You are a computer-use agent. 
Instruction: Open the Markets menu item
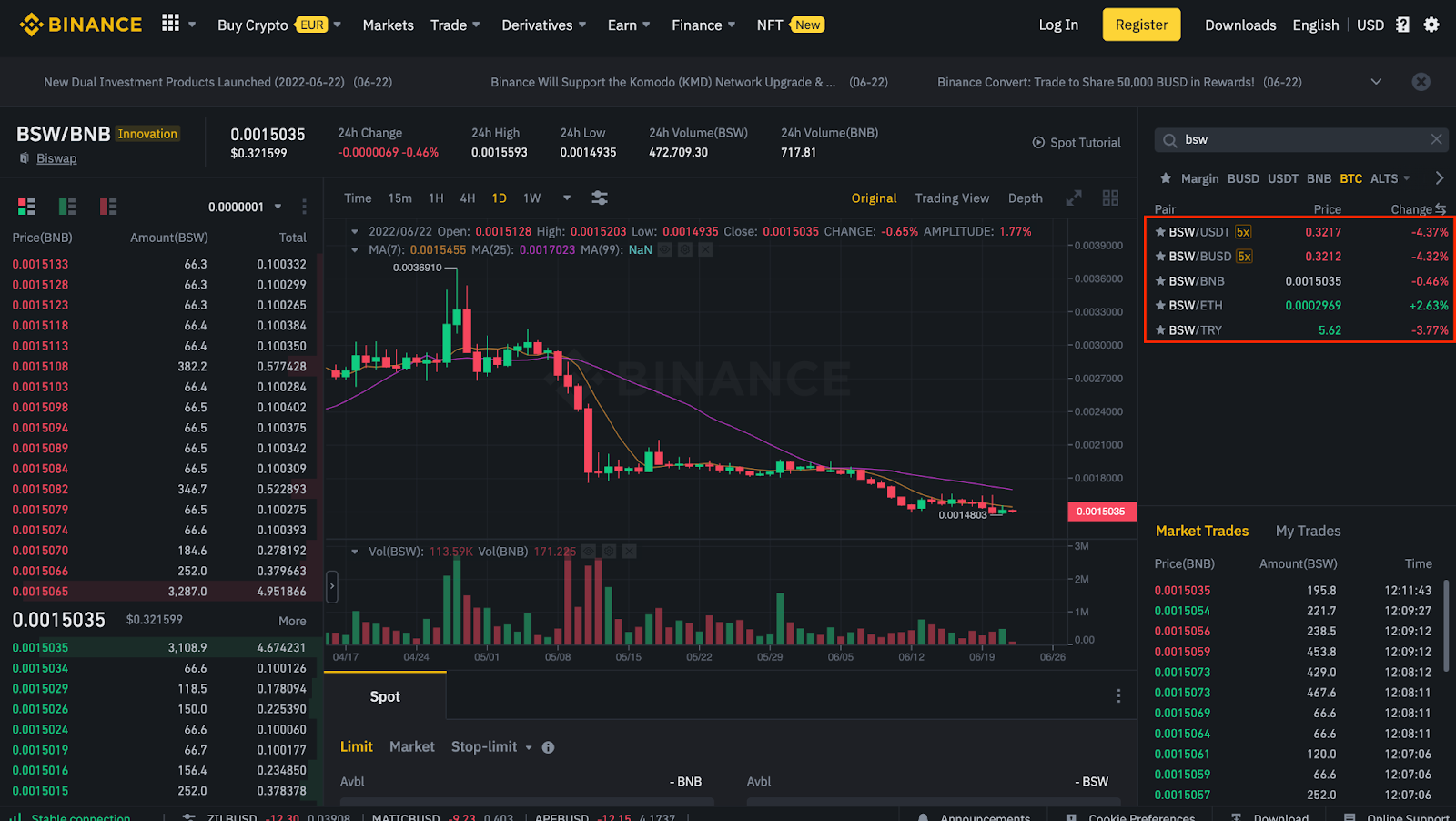click(x=388, y=25)
